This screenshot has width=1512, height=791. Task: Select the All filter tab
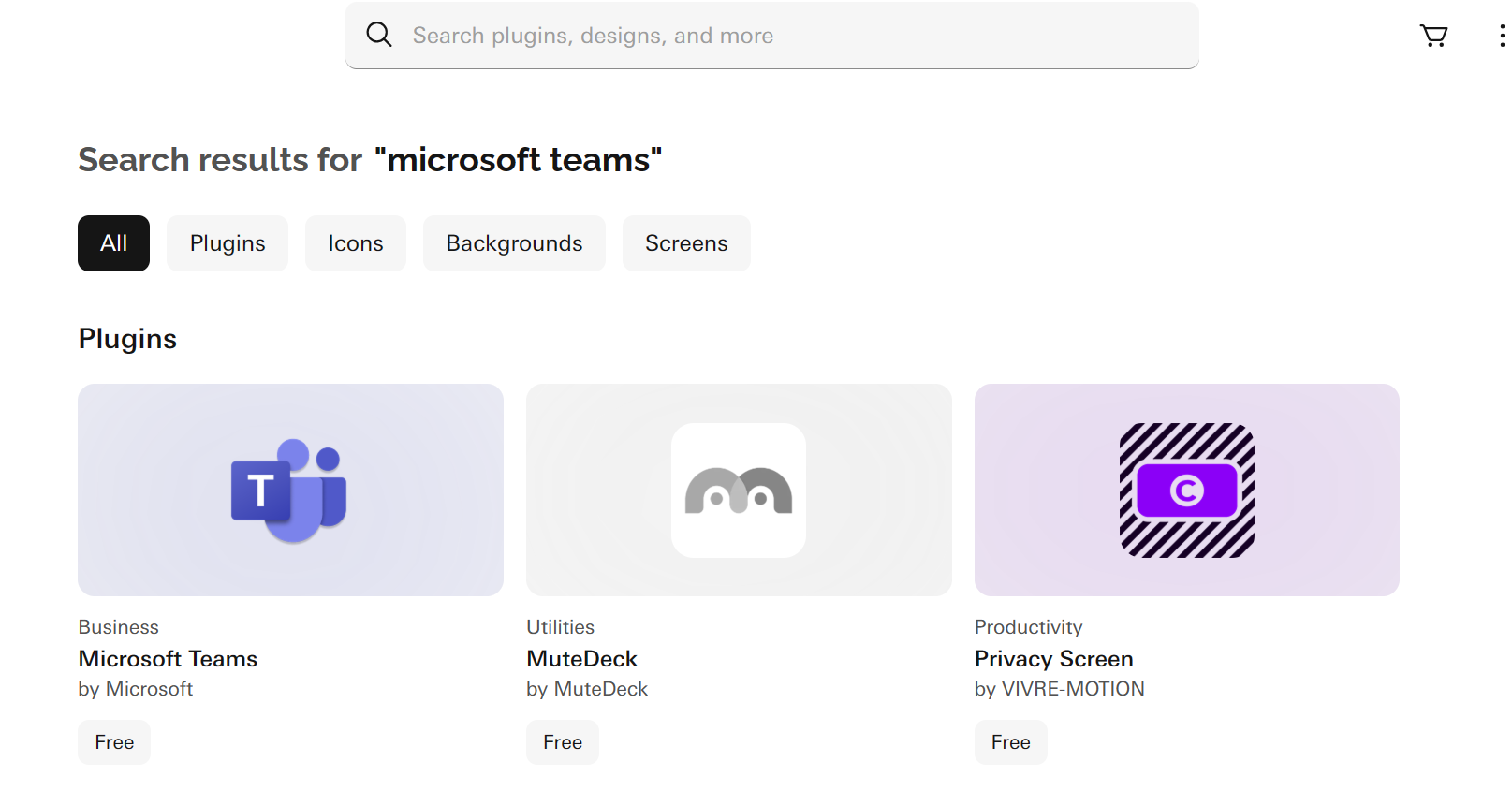click(x=113, y=243)
